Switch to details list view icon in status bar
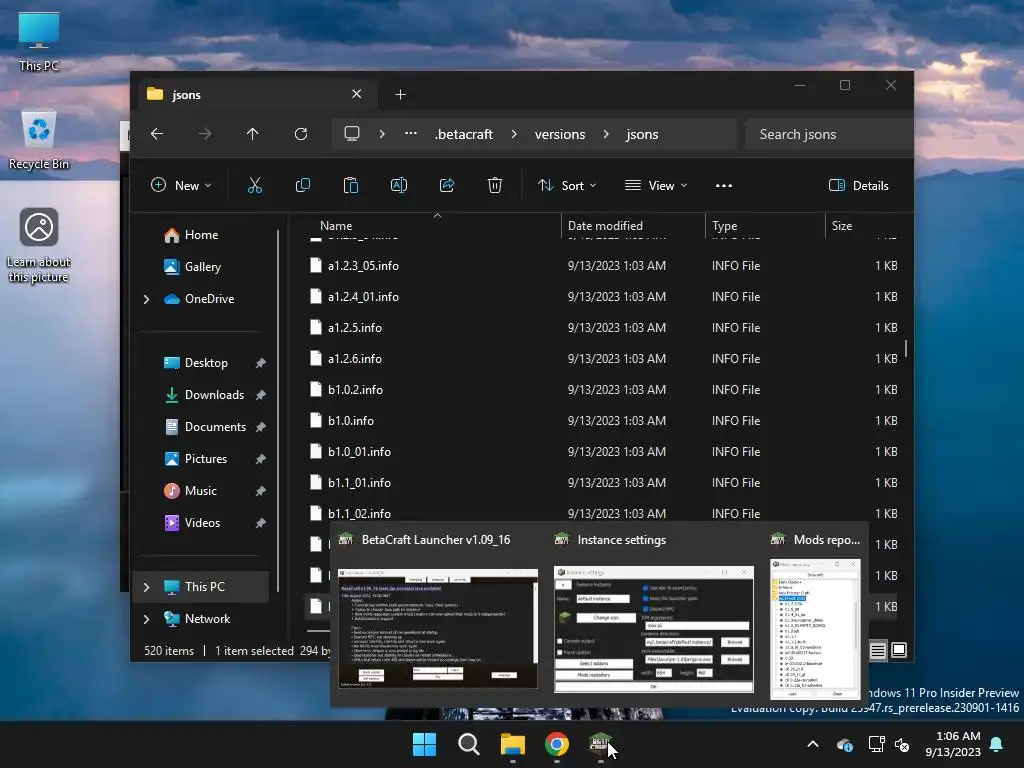The height and width of the screenshot is (768, 1024). tap(878, 650)
